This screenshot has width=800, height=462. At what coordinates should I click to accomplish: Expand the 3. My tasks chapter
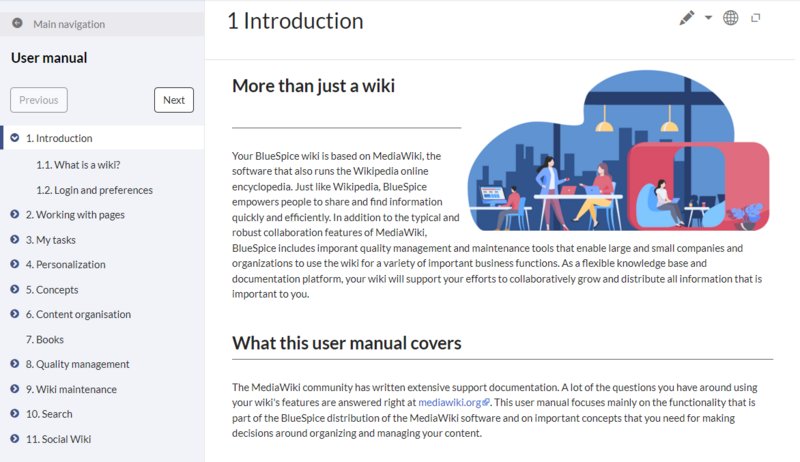(15, 239)
